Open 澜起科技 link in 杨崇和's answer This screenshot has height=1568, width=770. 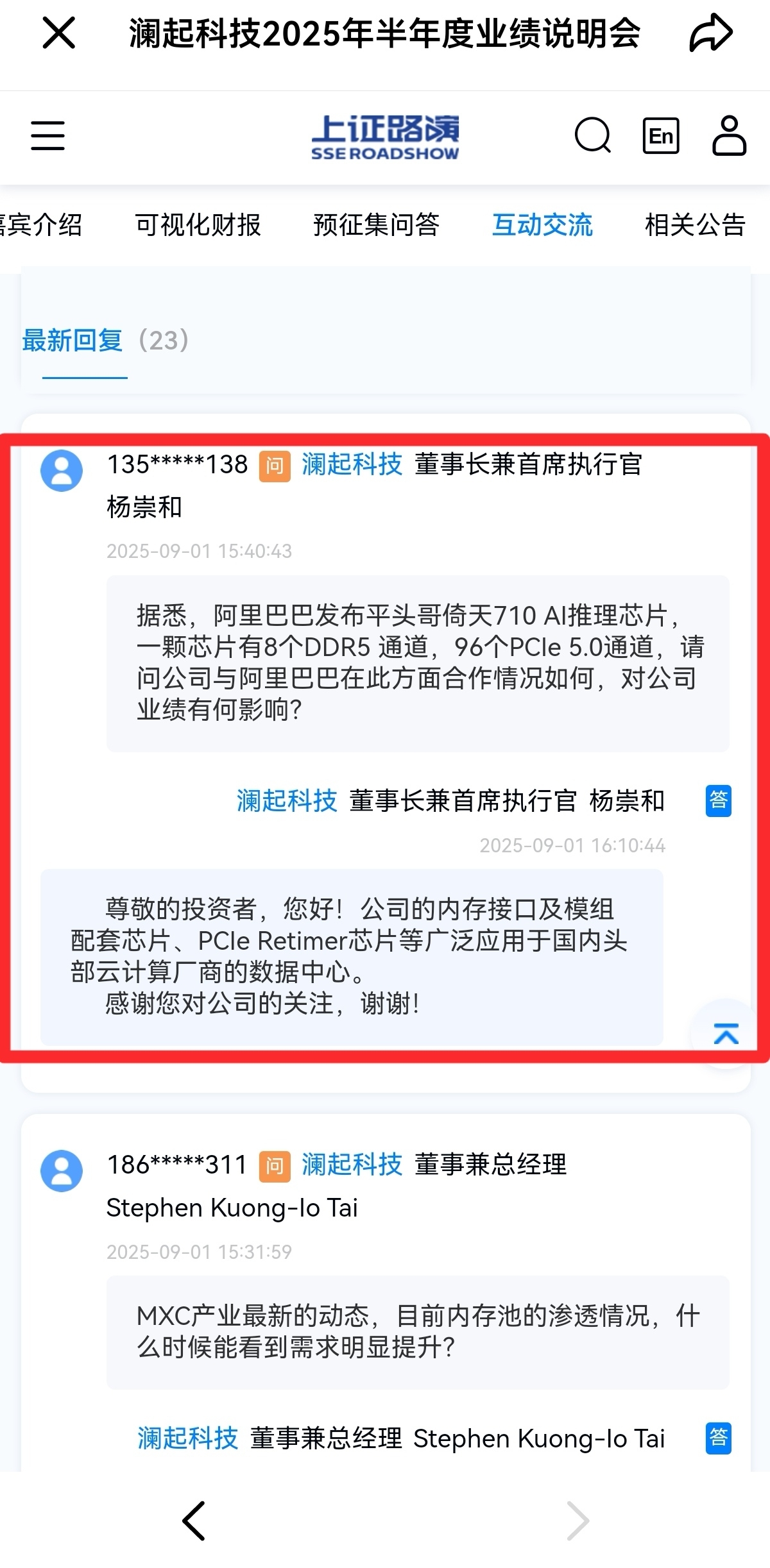coord(287,801)
